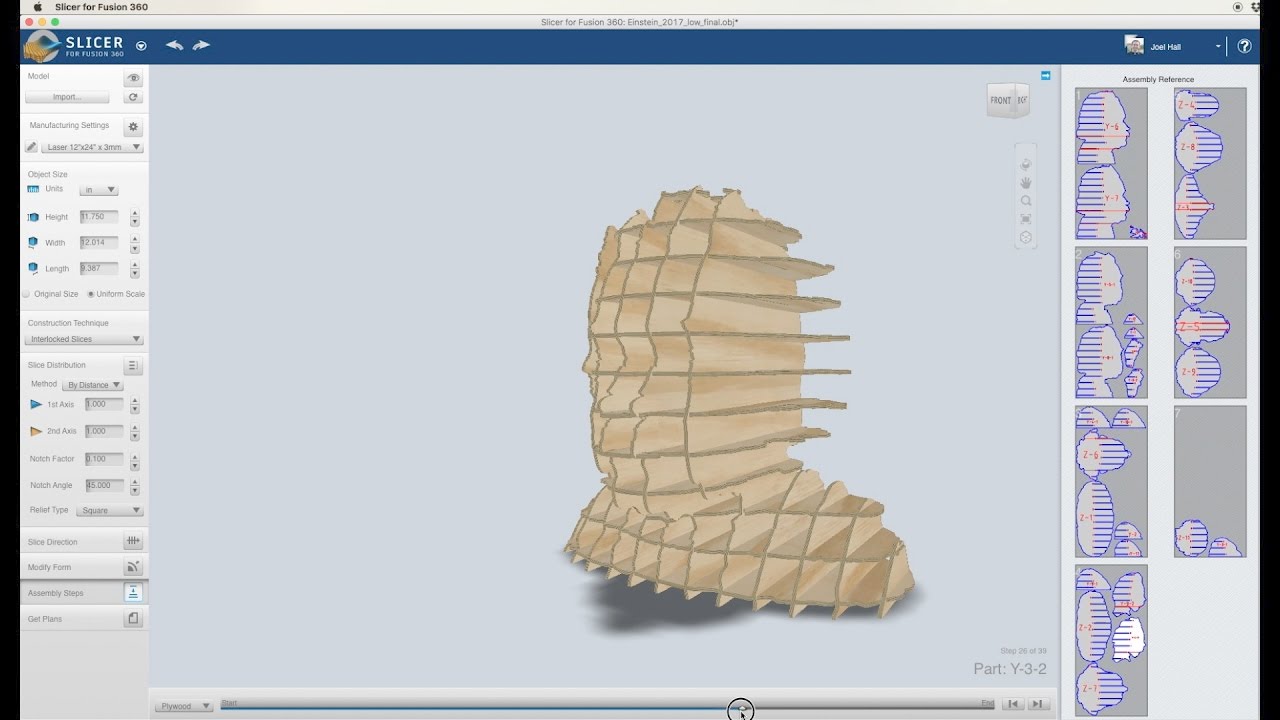Screen dimensions: 1280x720
Task: Select the pan hand tool
Action: [x=1025, y=182]
